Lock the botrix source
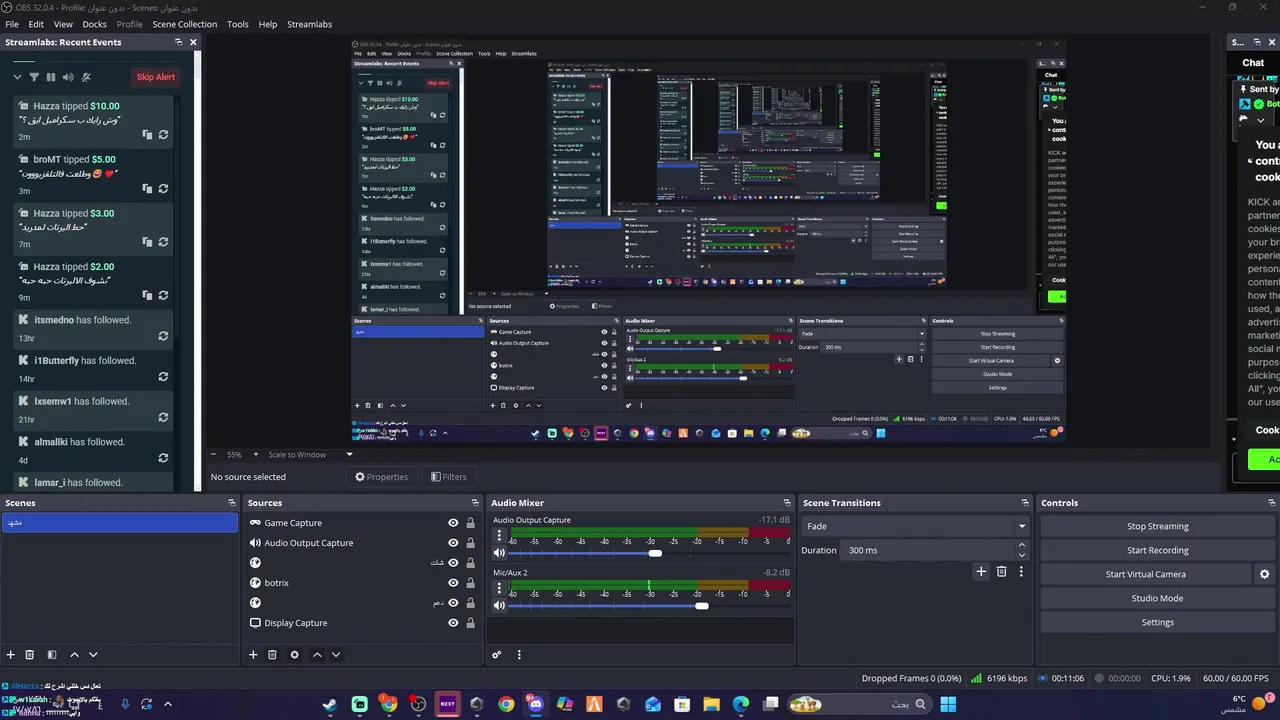 pos(470,583)
